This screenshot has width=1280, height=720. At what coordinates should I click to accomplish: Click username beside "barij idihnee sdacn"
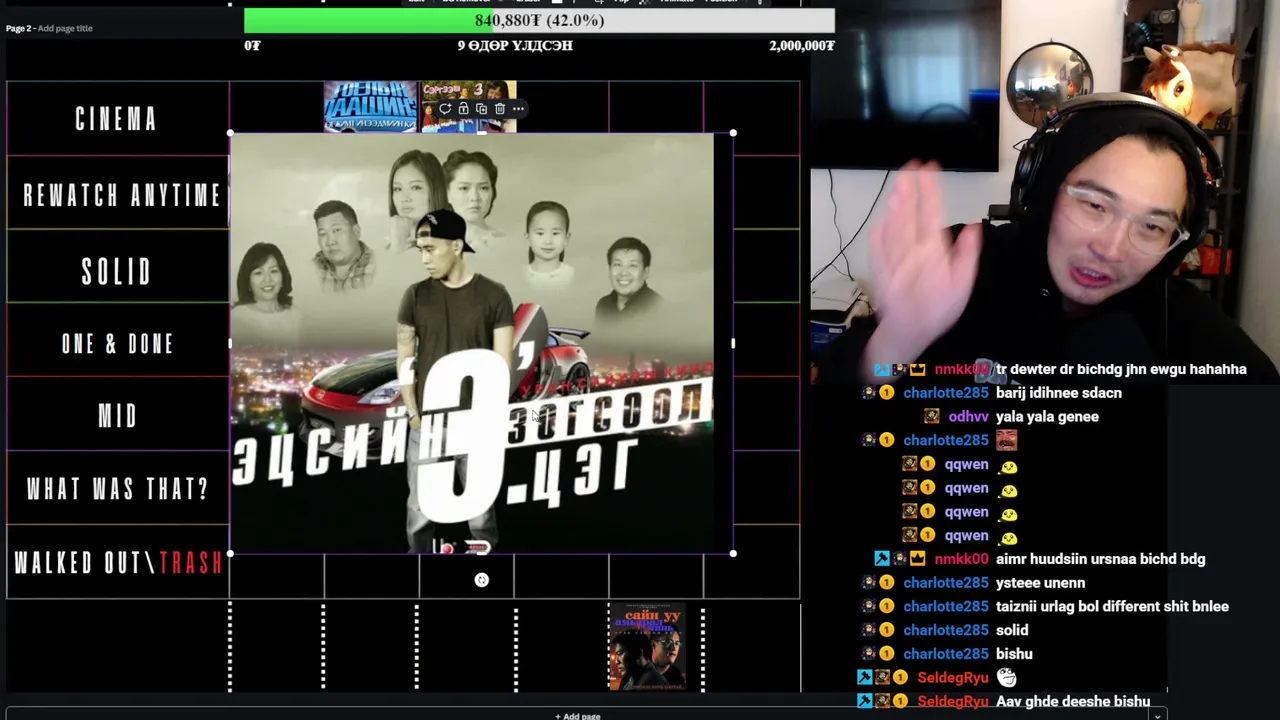pyautogui.click(x=945, y=393)
